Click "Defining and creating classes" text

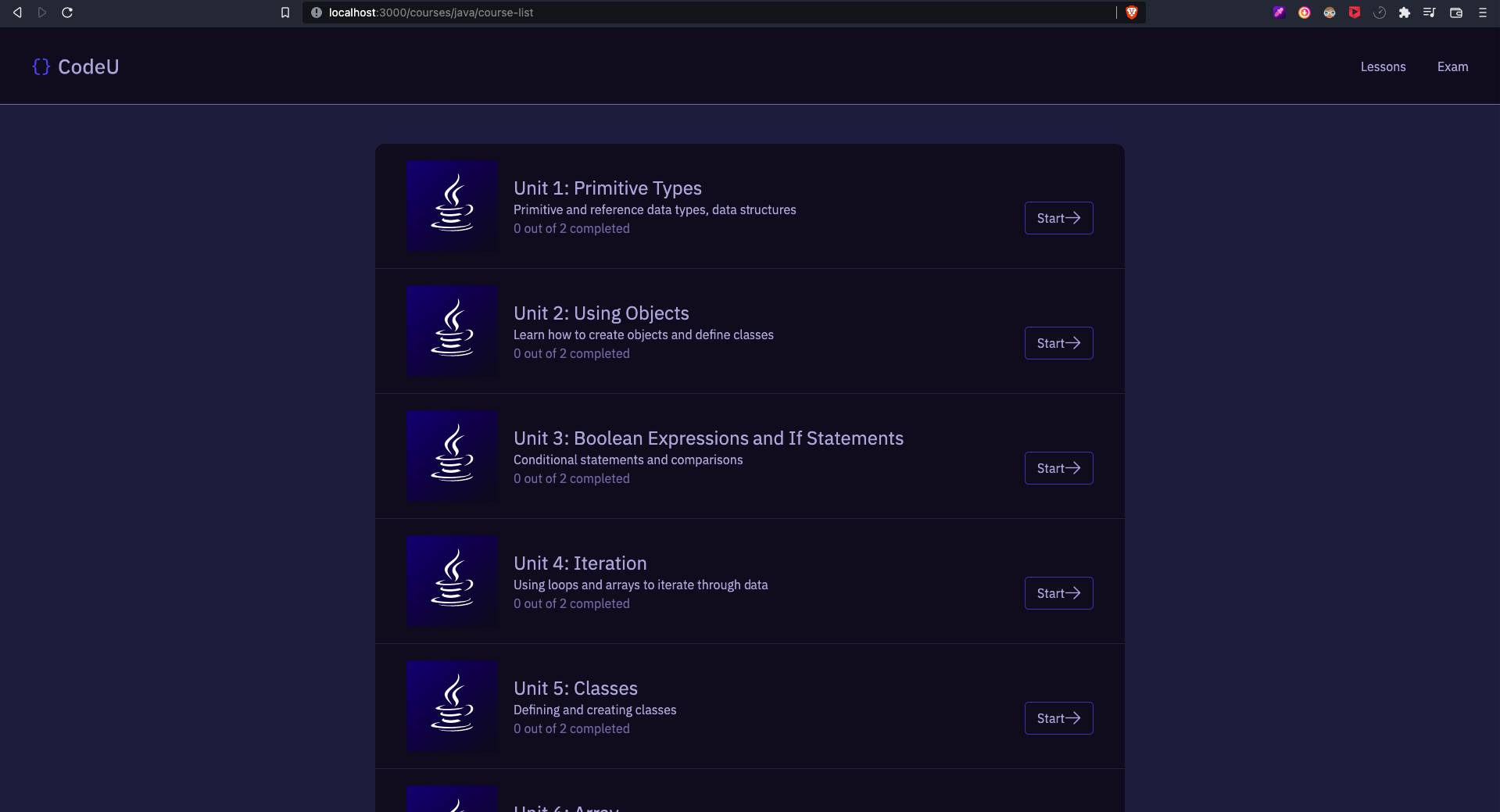[x=595, y=710]
